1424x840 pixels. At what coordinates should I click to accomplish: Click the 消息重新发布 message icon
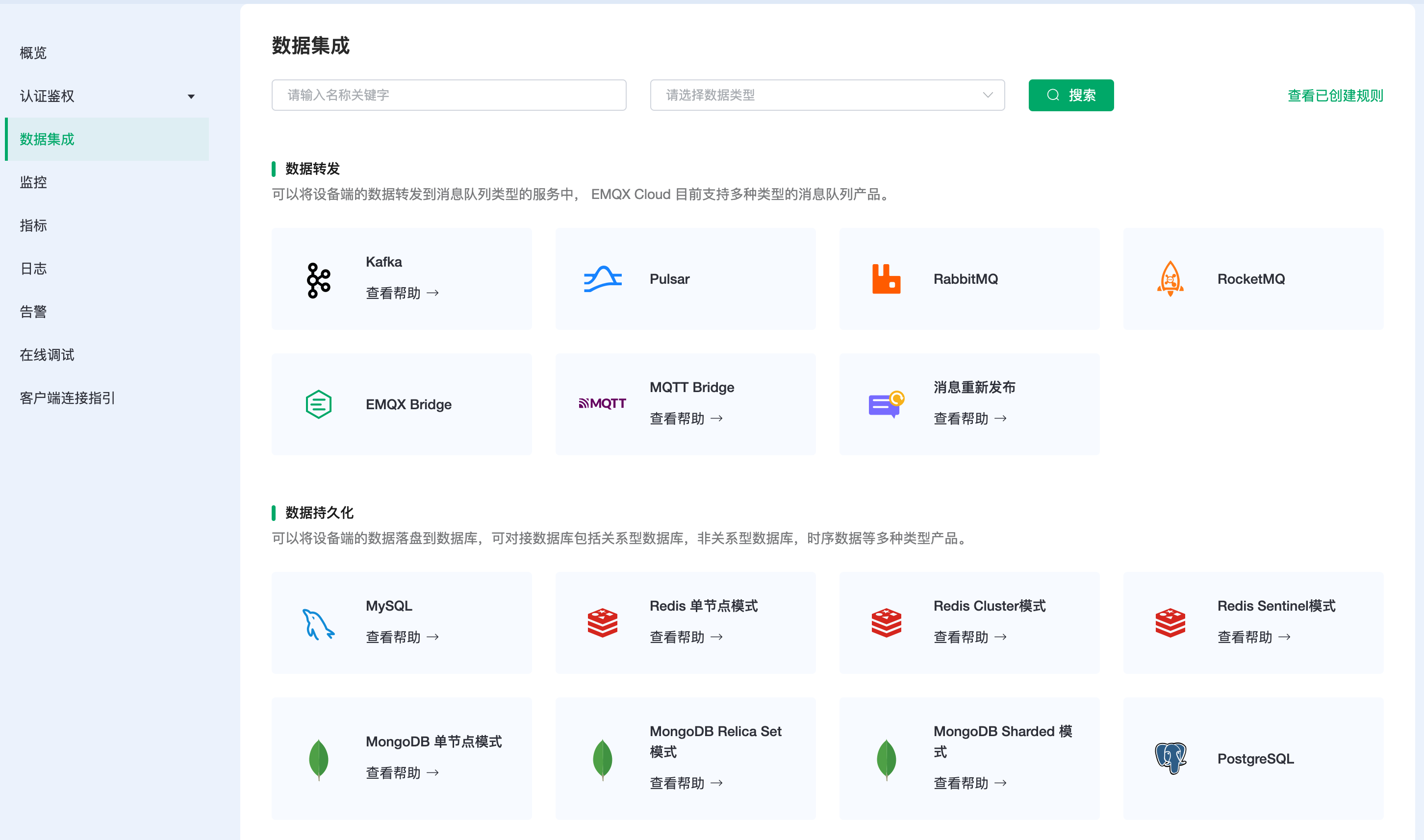(886, 404)
